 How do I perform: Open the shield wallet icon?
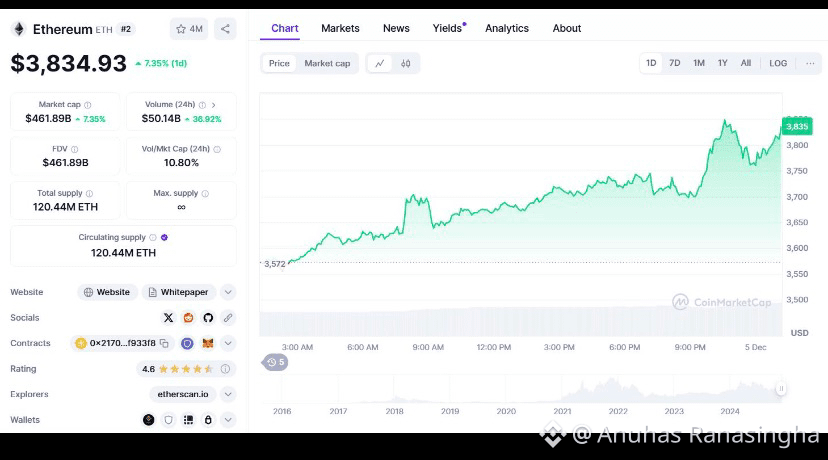coord(168,420)
